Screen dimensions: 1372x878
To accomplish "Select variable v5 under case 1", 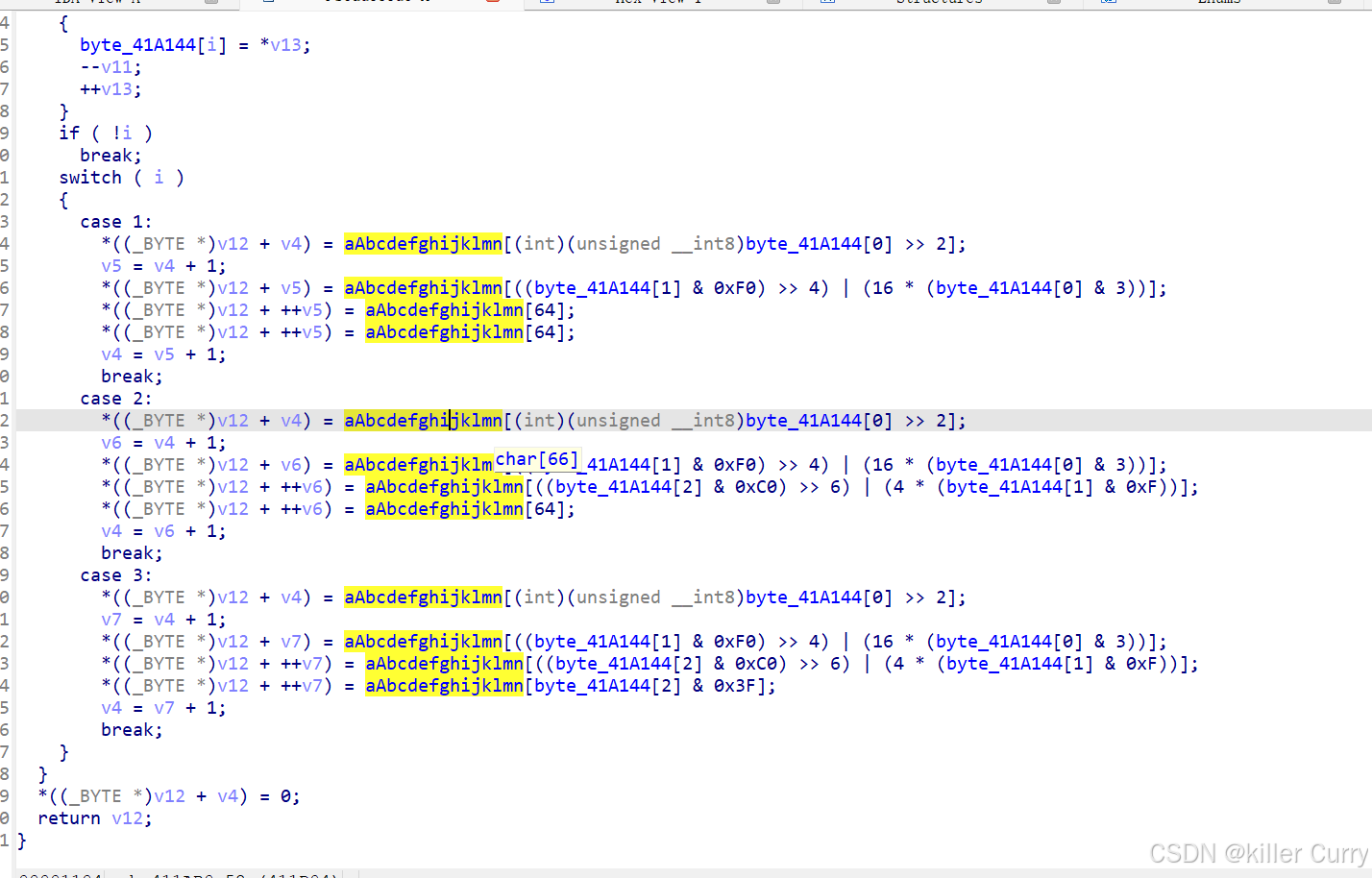I will click(x=111, y=265).
